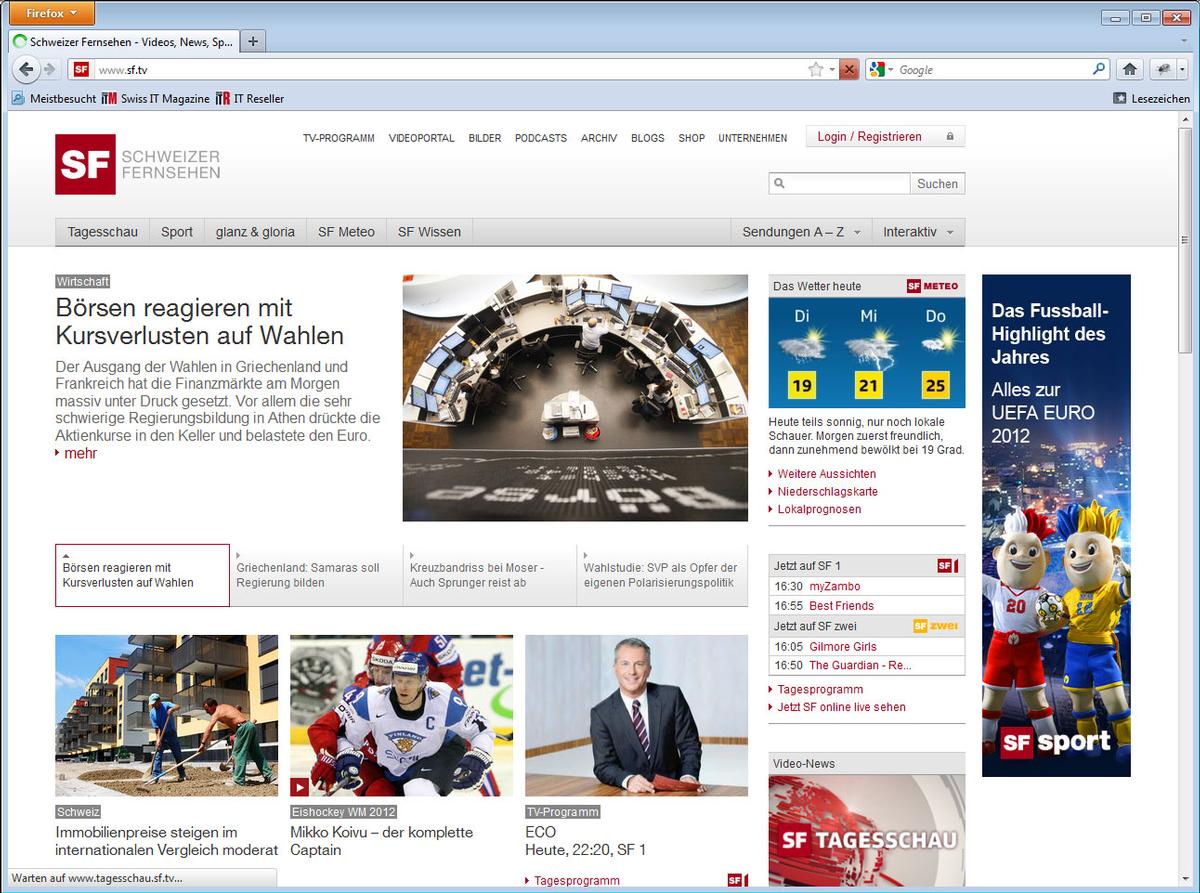
Task: Go to PODCASTS
Action: 541,138
